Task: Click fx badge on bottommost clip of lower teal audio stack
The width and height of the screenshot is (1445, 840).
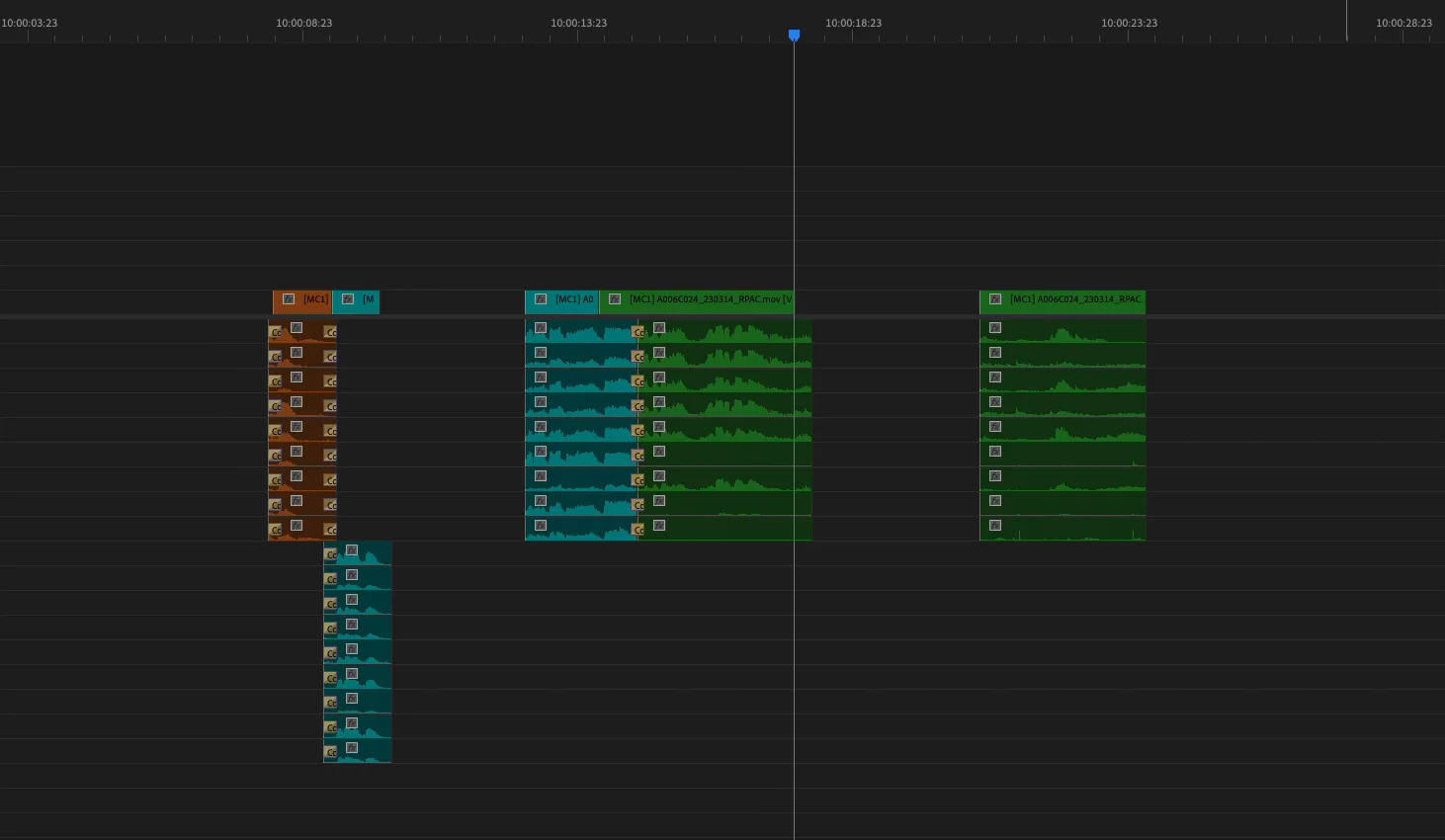Action: 352,748
